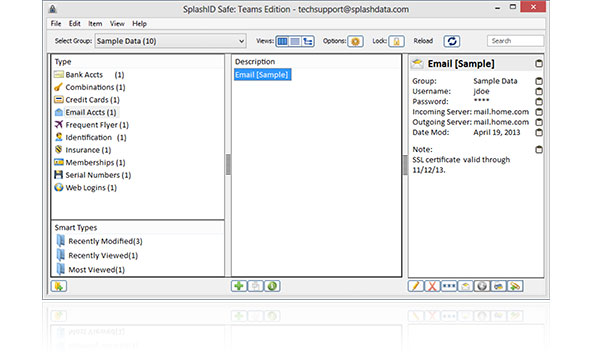Click the Reload refresh icon
Viewport: 594px width, 362px height.
[x=452, y=41]
